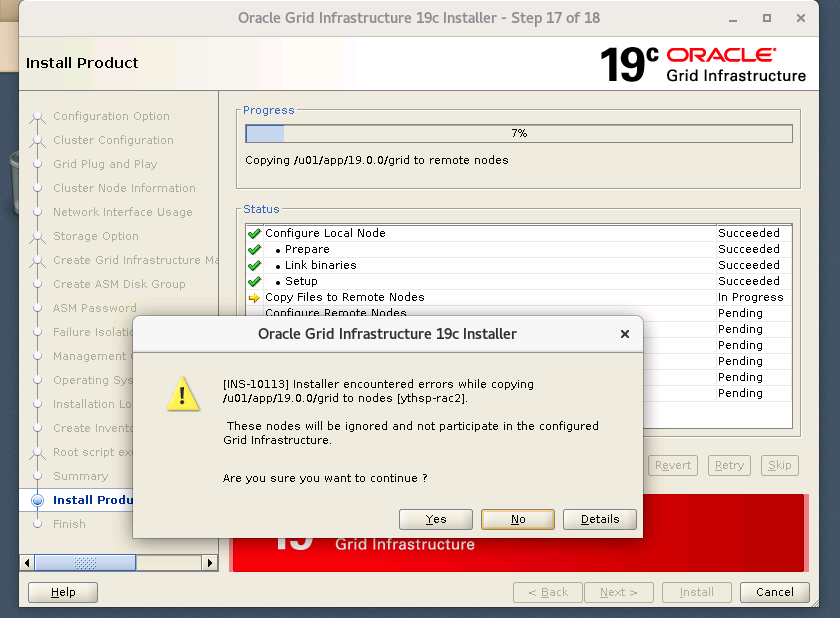Click the Help button
840x618 pixels.
pos(63,592)
